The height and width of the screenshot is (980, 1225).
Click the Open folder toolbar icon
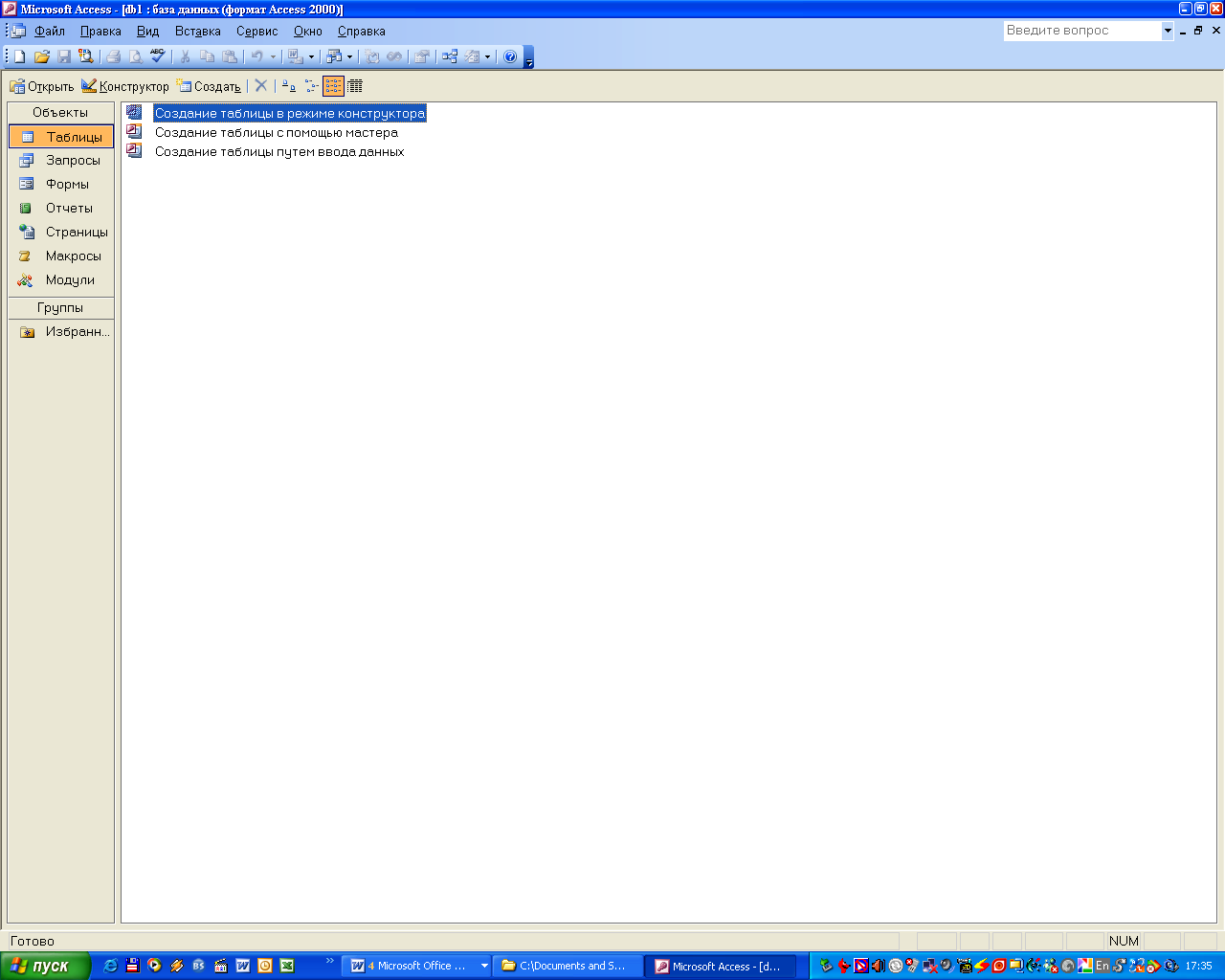(41, 56)
